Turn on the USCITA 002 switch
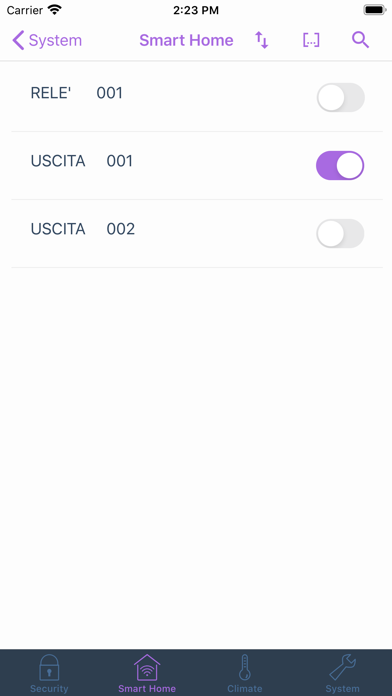392x696 pixels. click(x=340, y=233)
